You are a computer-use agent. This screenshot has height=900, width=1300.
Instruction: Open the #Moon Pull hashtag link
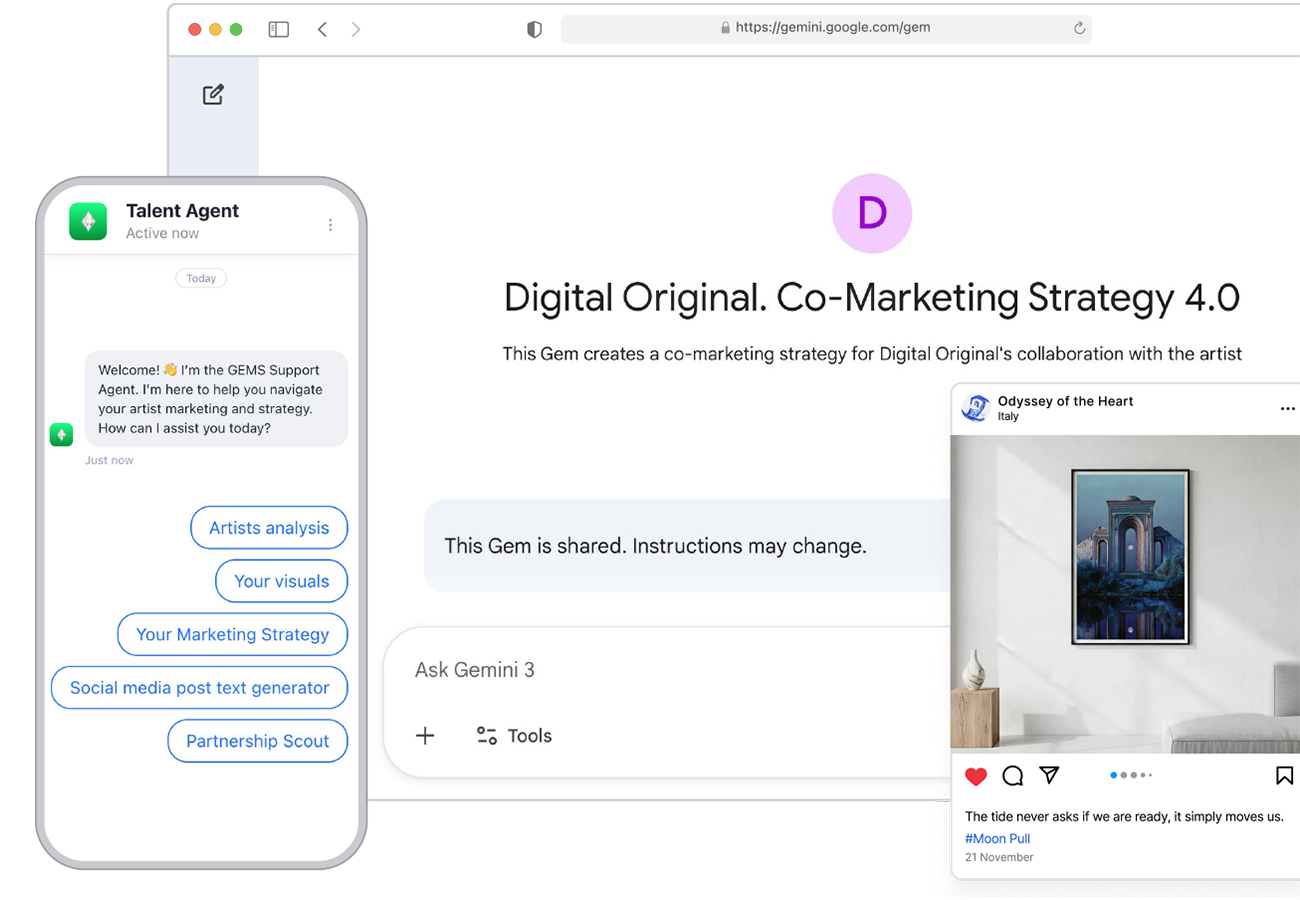996,838
